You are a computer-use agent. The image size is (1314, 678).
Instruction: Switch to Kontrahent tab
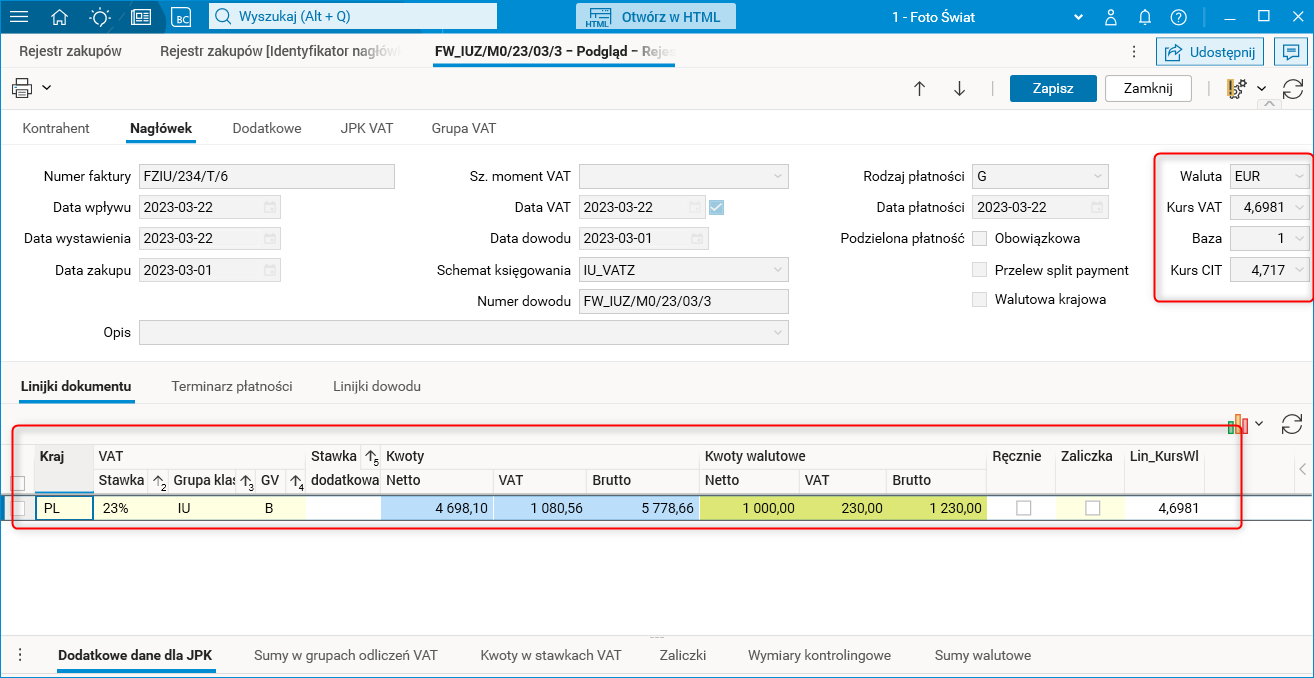tap(56, 128)
